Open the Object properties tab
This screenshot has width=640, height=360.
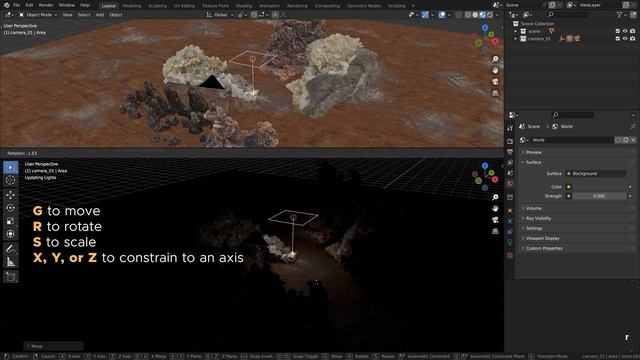[x=510, y=210]
